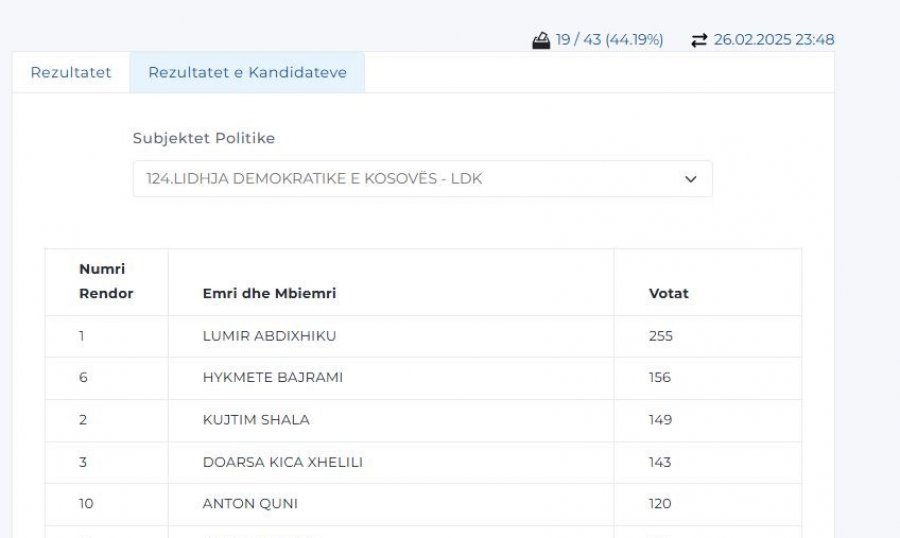Open the Rezultatet e Kandidateve tab
Viewport: 900px width, 538px height.
click(247, 72)
